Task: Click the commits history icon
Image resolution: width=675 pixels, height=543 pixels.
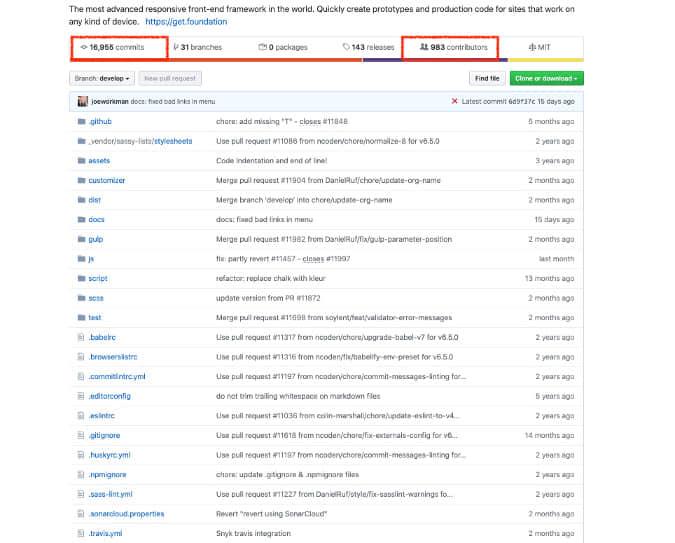Action: (83, 47)
